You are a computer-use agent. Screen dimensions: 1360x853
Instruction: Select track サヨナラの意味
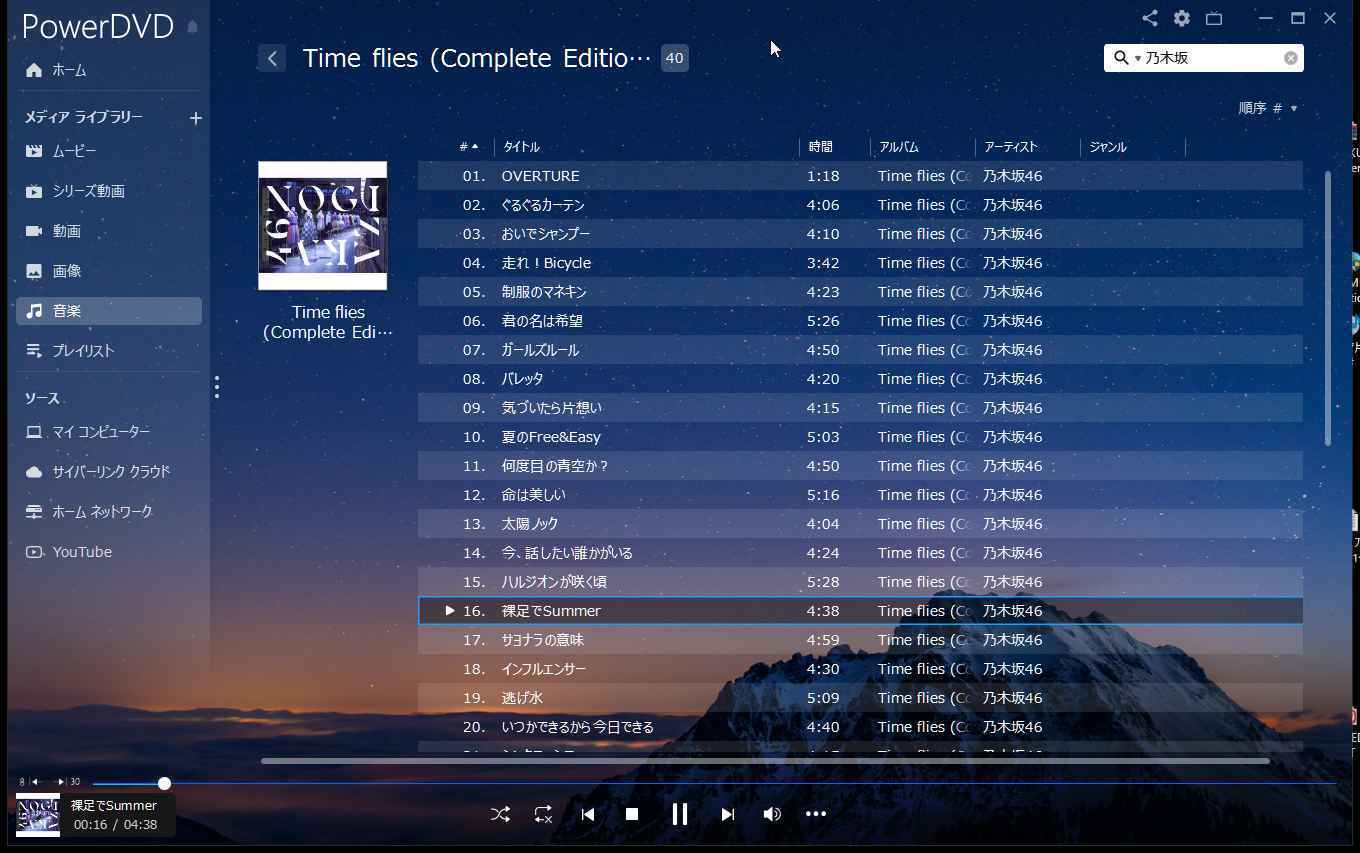pyautogui.click(x=860, y=640)
